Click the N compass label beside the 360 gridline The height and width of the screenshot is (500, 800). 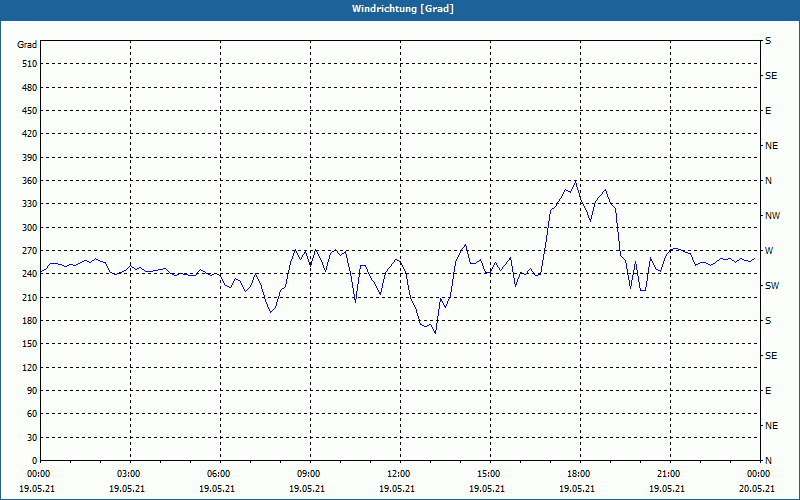coord(768,181)
